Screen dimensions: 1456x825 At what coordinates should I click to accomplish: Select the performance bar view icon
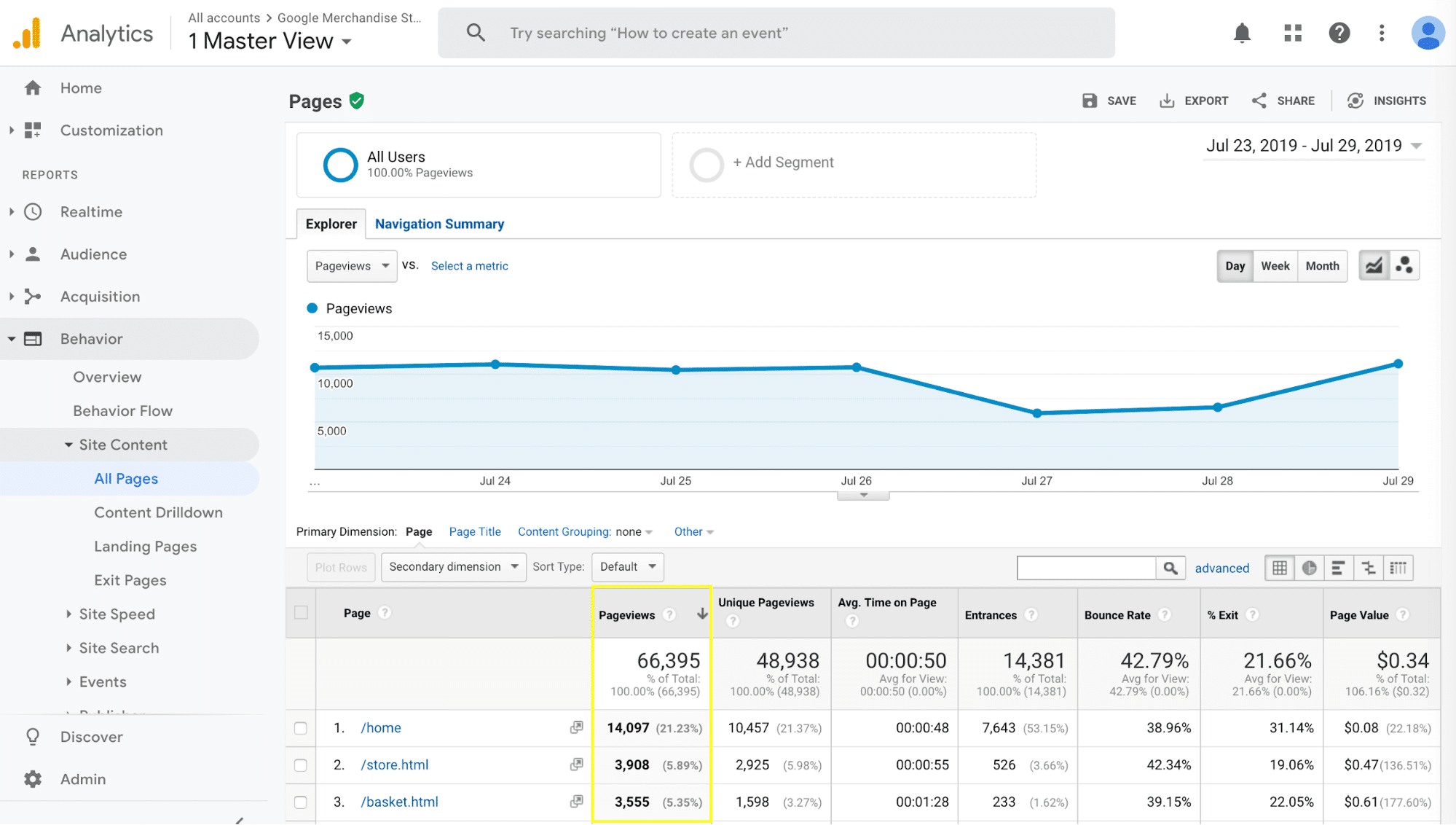[x=1339, y=568]
